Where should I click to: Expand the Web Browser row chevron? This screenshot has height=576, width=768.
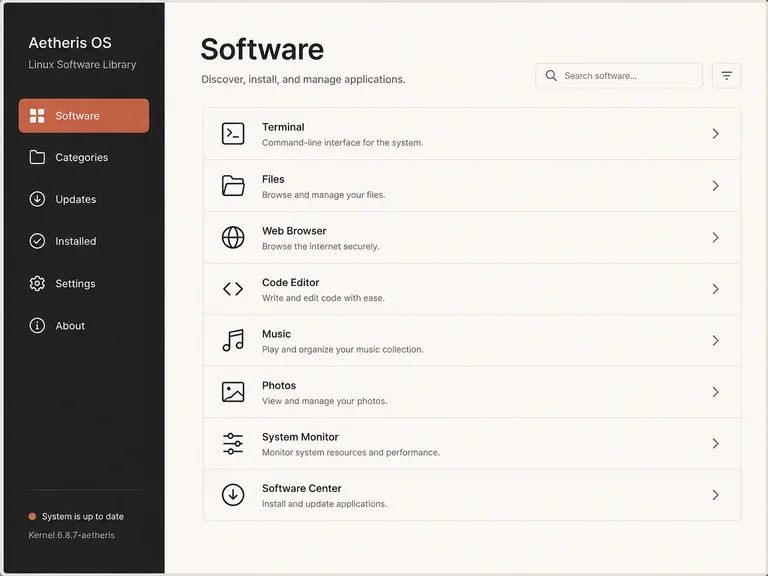tap(716, 238)
